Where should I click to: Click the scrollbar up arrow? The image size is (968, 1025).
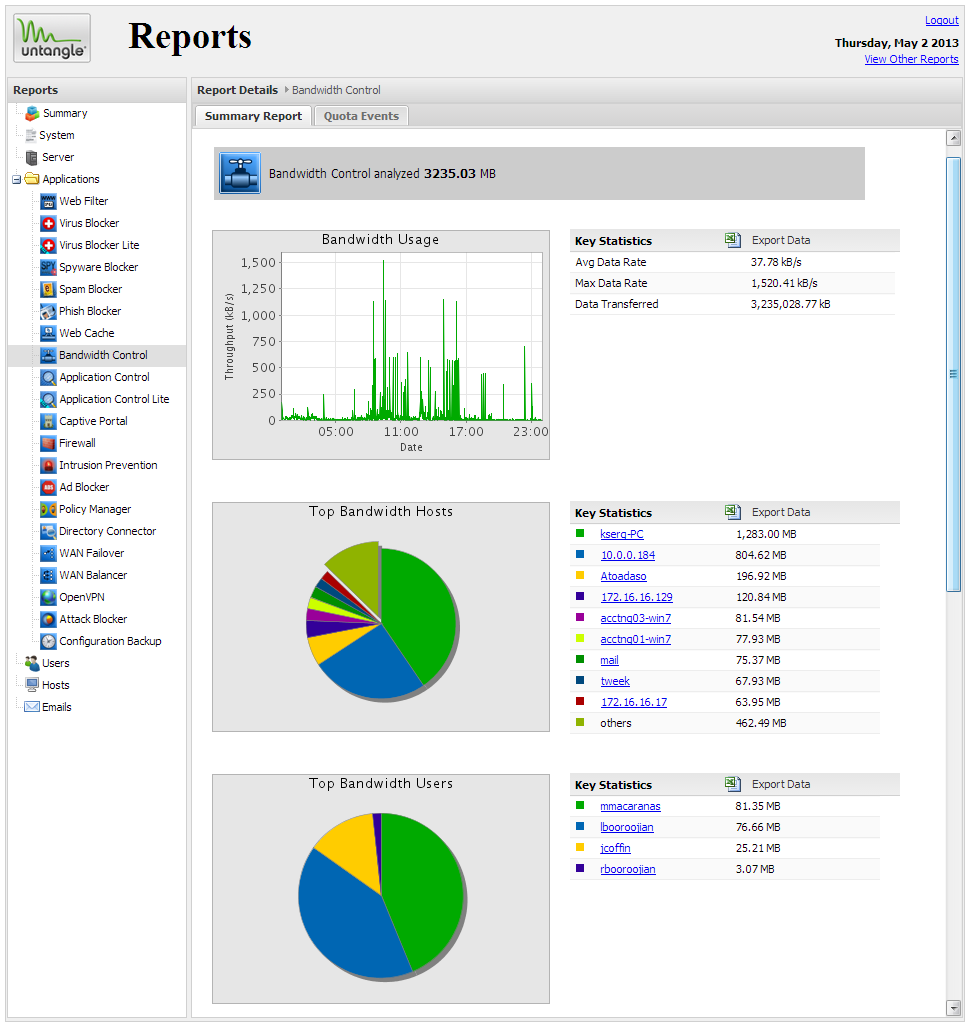click(953, 138)
